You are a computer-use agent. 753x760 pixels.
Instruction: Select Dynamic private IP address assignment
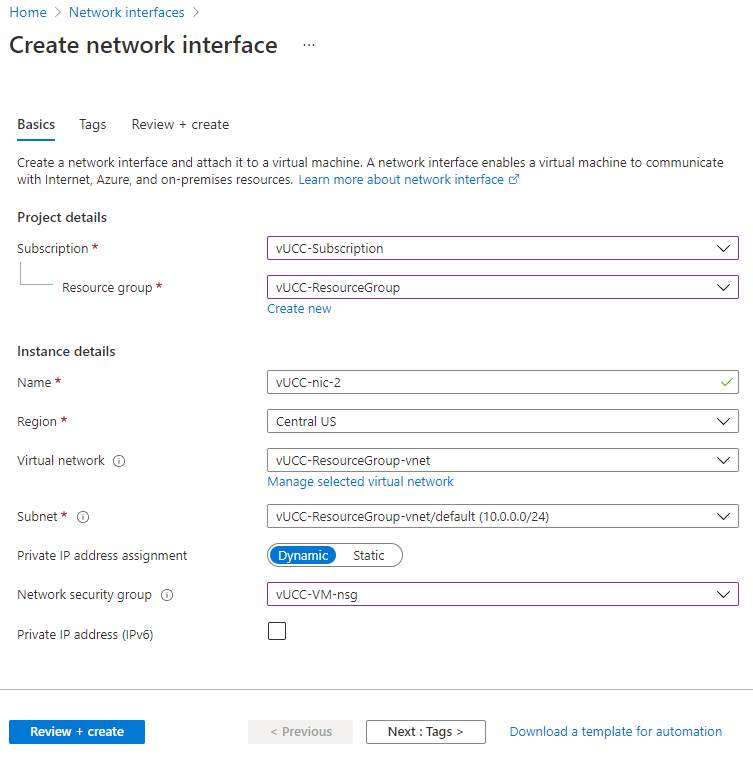(x=302, y=555)
